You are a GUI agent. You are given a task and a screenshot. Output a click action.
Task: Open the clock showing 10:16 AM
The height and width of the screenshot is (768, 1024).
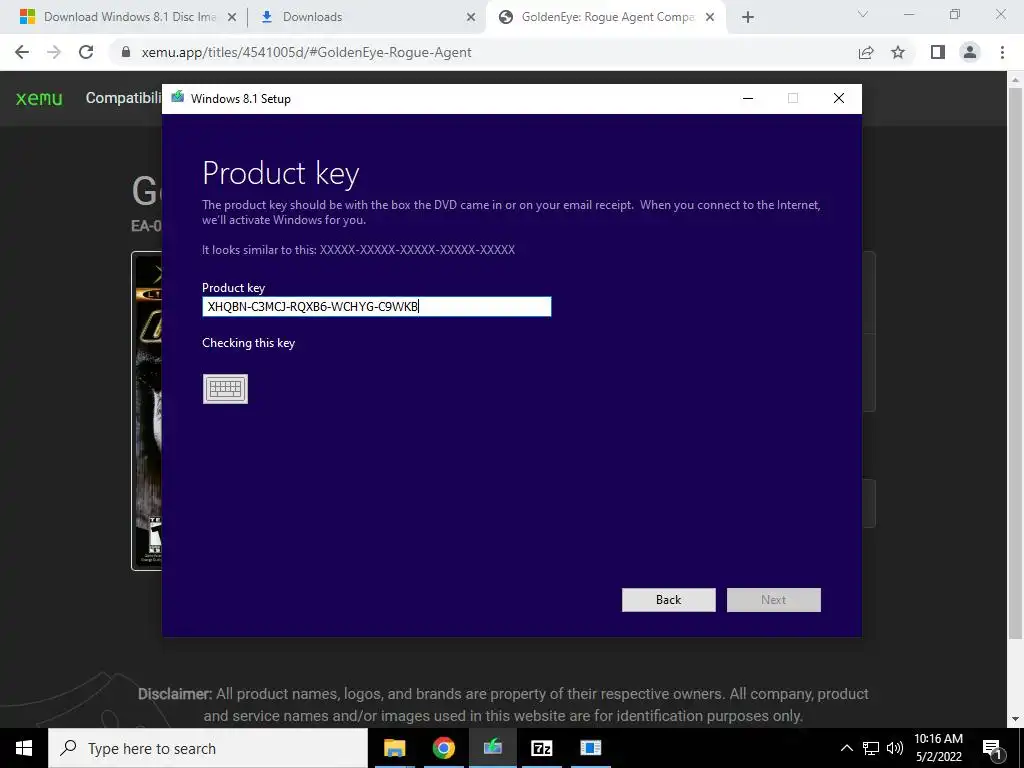pos(938,748)
